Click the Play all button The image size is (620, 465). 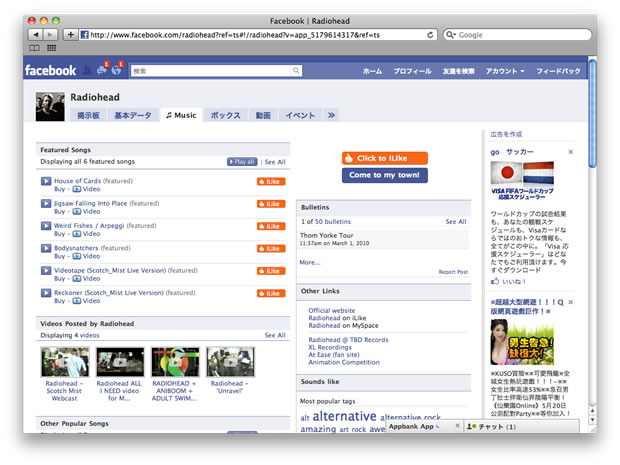(x=242, y=162)
